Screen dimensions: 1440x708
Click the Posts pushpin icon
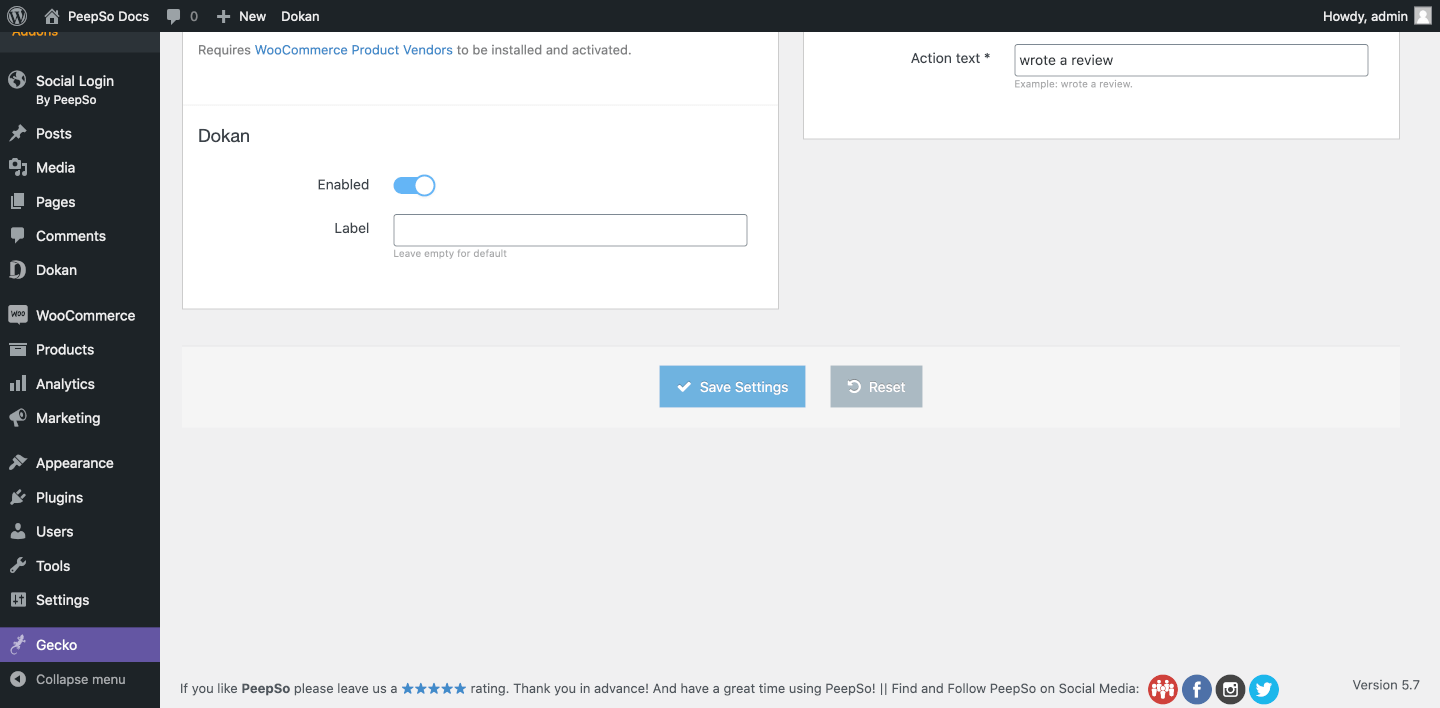(17, 133)
